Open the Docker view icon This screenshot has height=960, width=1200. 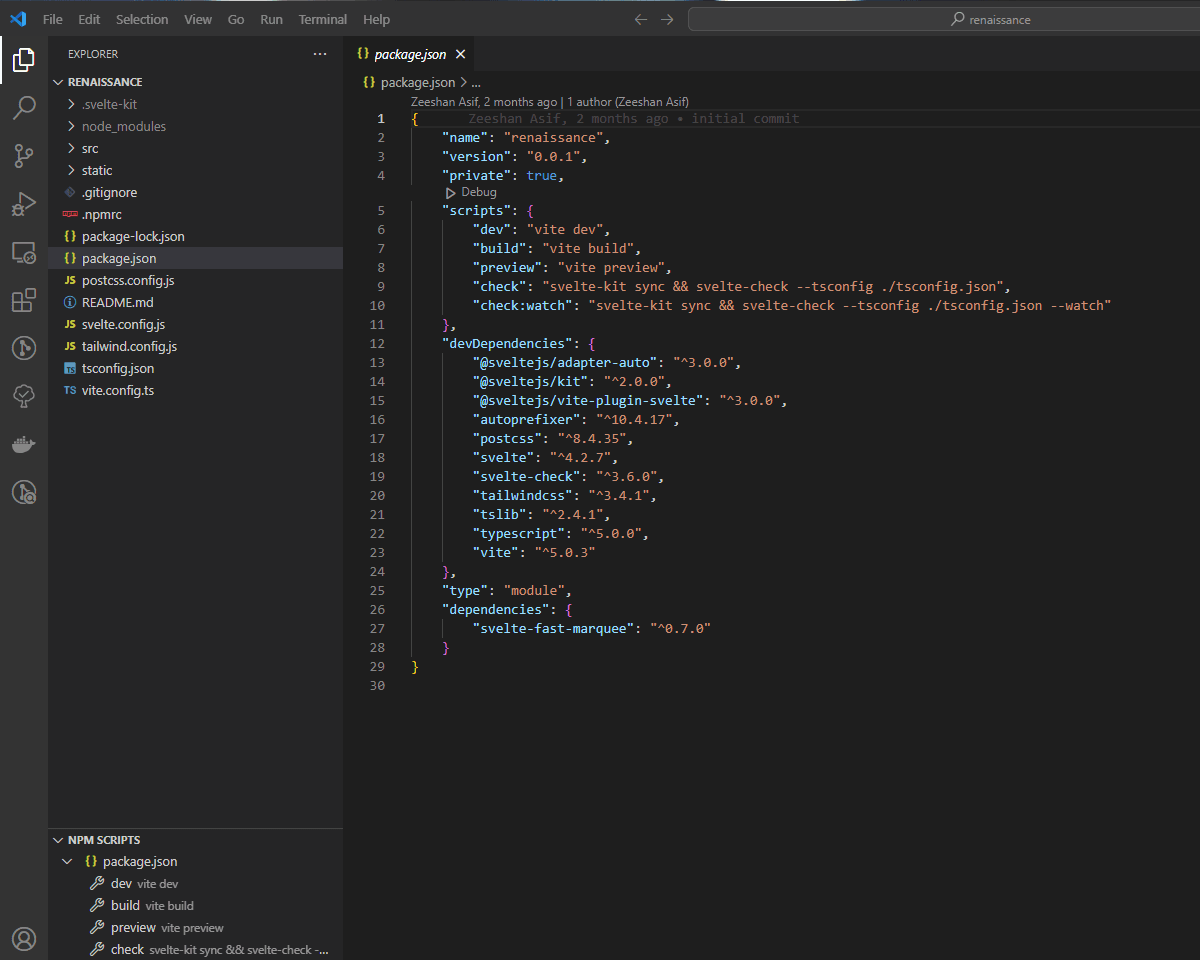(24, 445)
